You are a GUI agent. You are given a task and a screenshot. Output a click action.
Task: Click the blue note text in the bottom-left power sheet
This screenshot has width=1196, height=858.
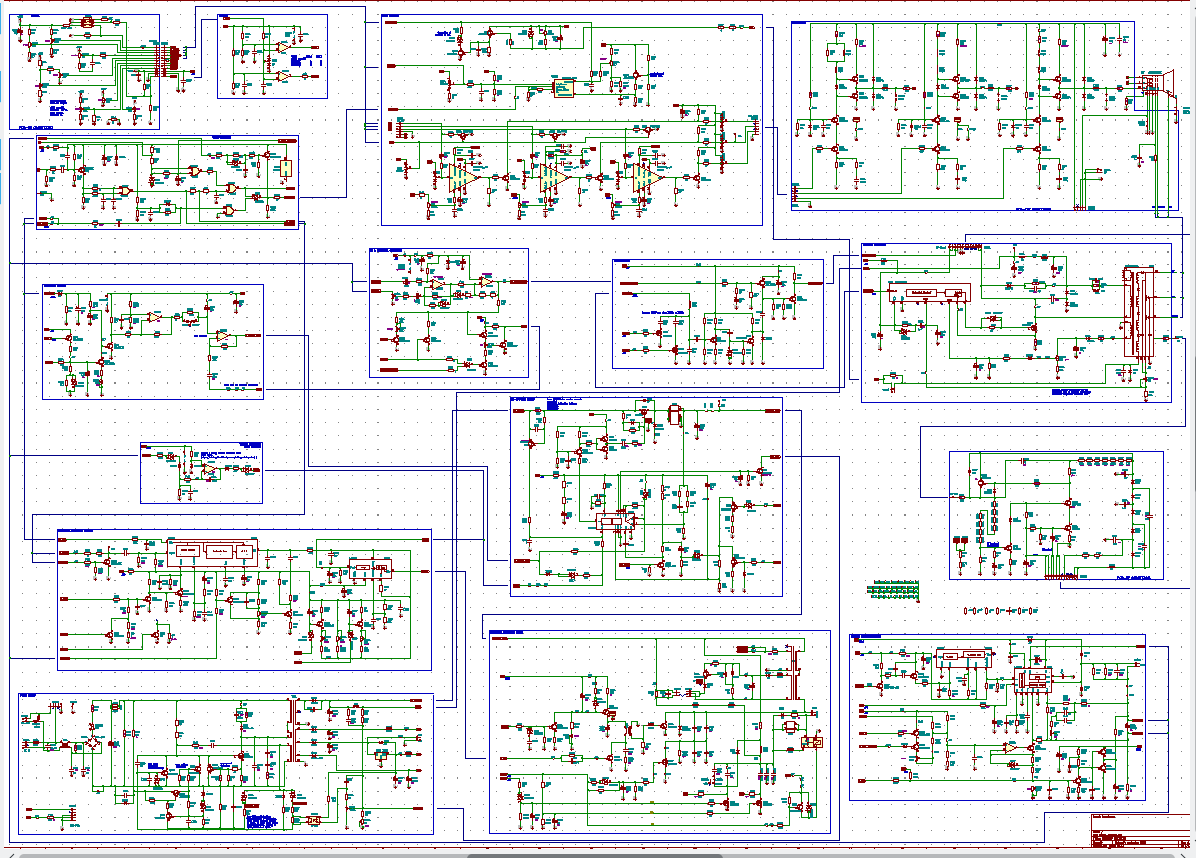tap(260, 821)
